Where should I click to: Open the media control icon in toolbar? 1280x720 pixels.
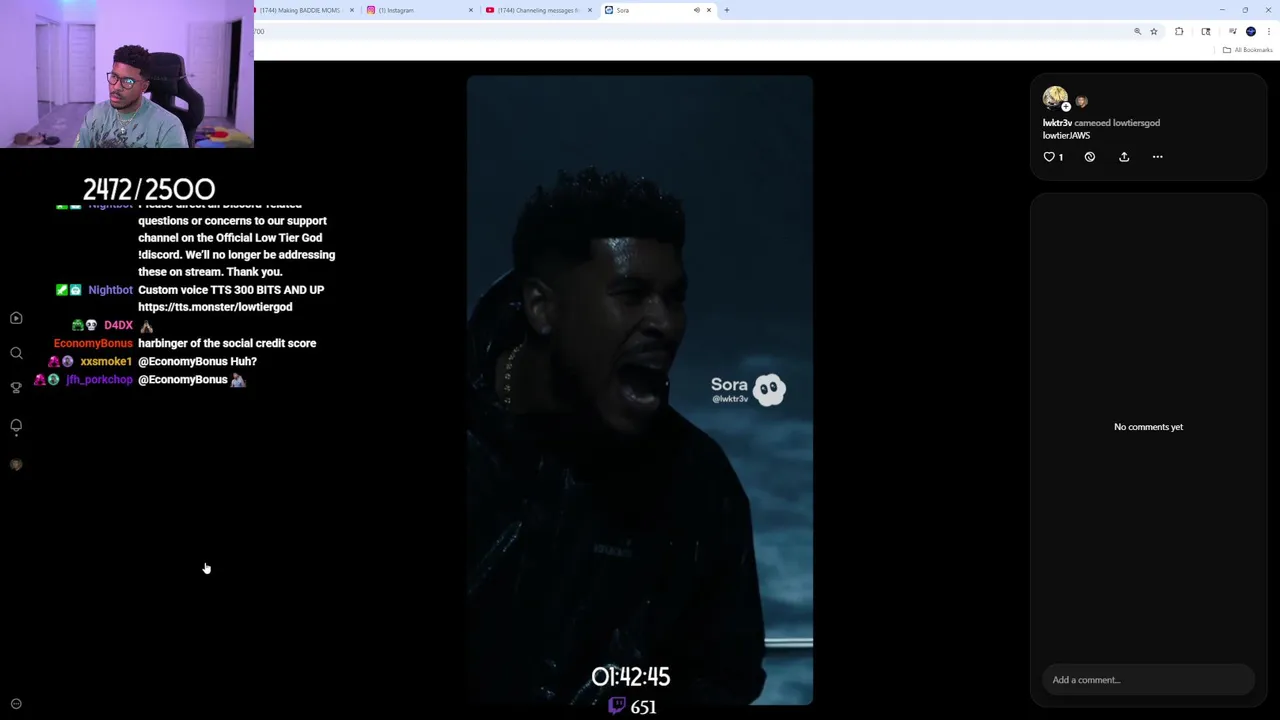coord(1233,32)
